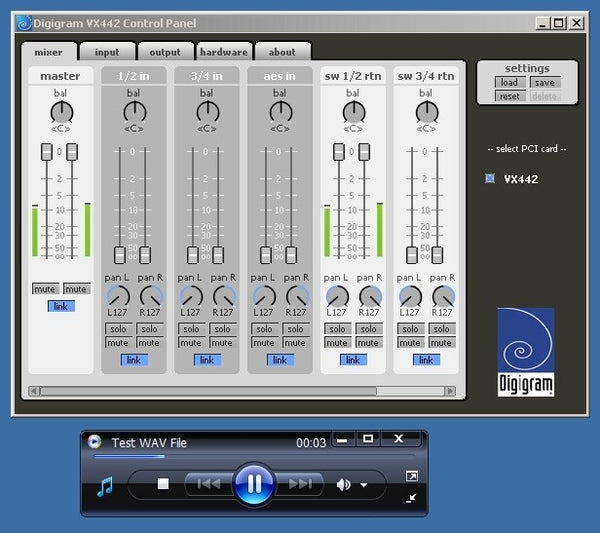Pause playback in the media player
This screenshot has width=600, height=533.
254,484
